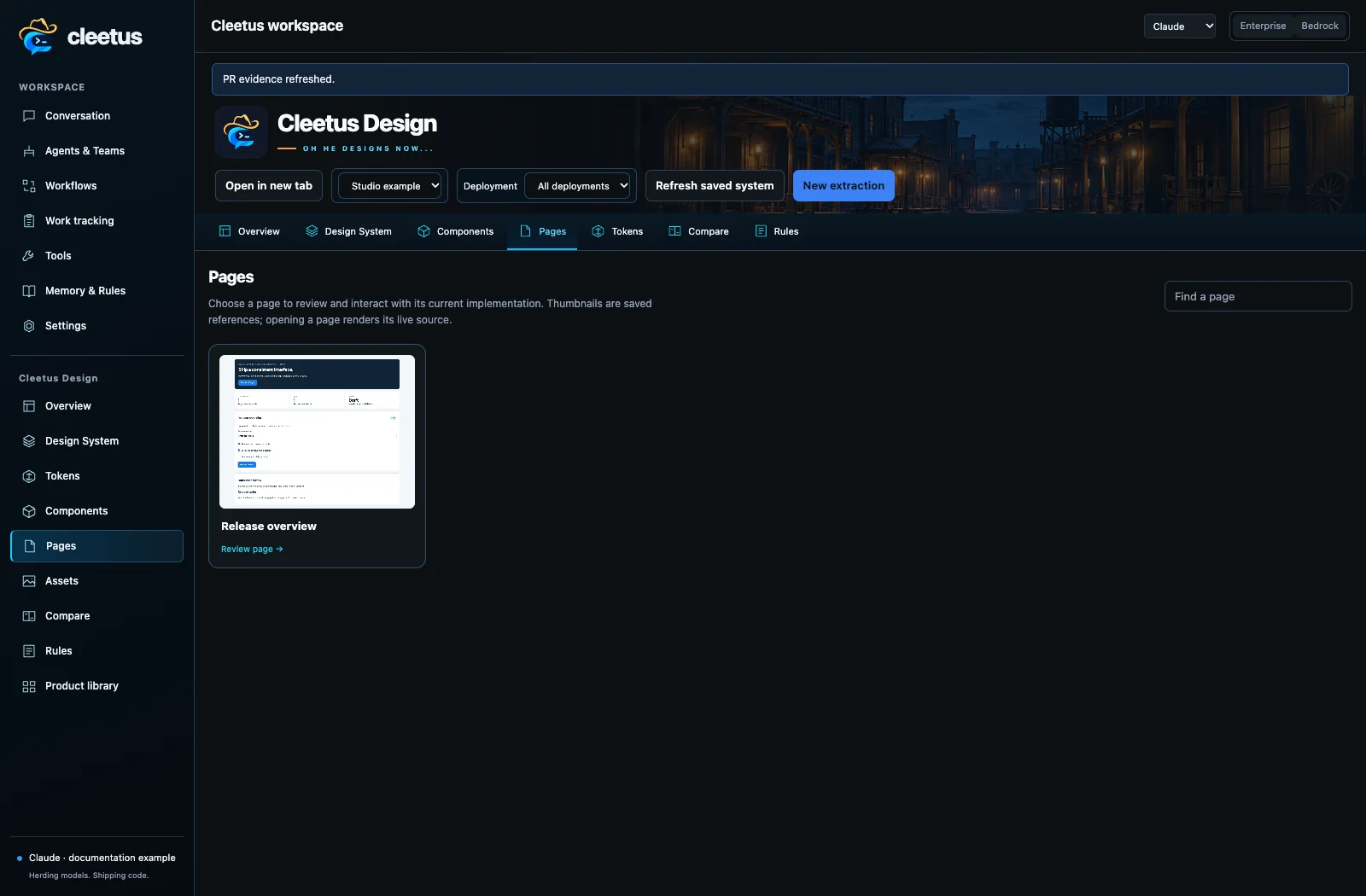Expand the Claude model dropdown

1179,26
